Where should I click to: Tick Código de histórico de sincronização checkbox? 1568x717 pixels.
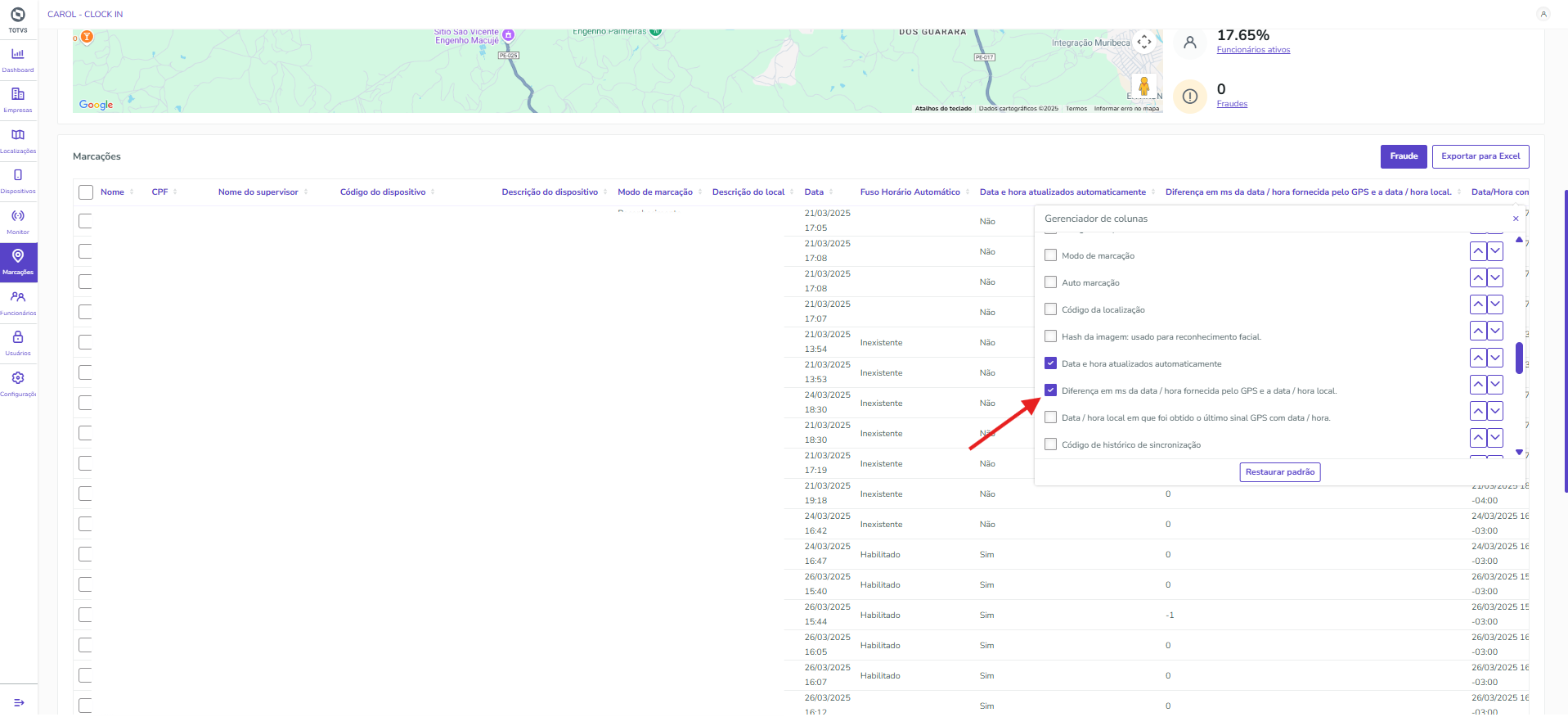coord(1051,444)
